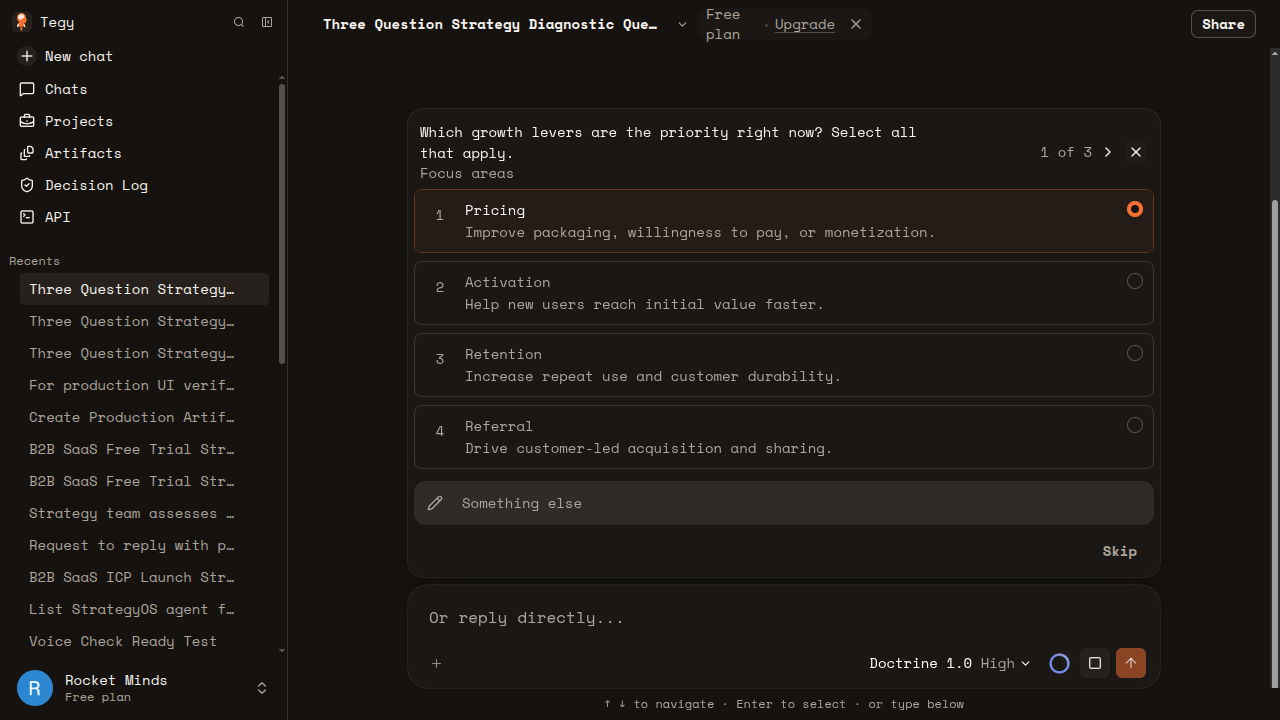The width and height of the screenshot is (1280, 720).
Task: Toggle the Pricing option radio
Action: click(1135, 209)
